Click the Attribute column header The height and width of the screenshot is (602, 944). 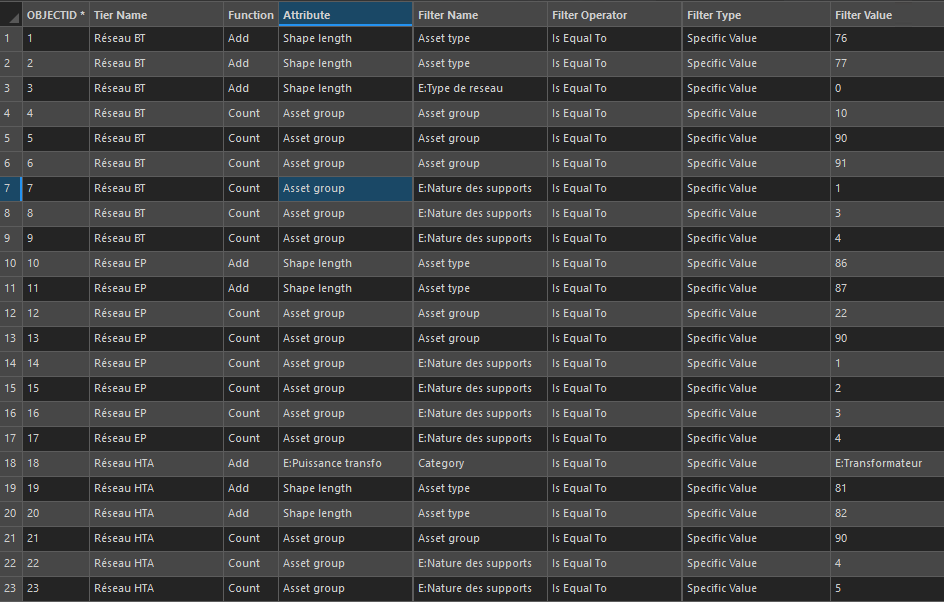[346, 15]
